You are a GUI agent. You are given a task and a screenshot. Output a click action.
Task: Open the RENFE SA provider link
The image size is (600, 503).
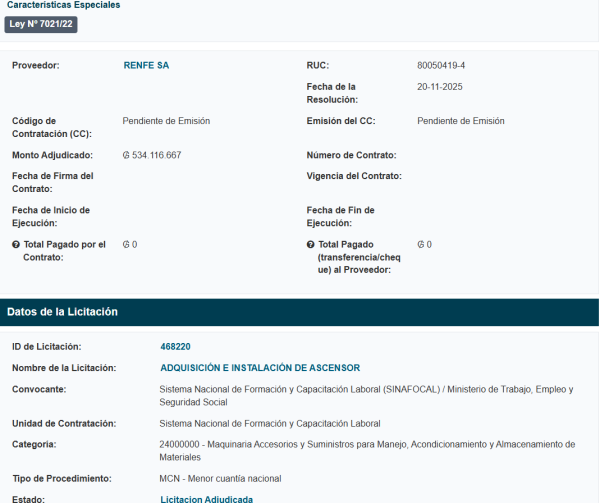[146, 66]
